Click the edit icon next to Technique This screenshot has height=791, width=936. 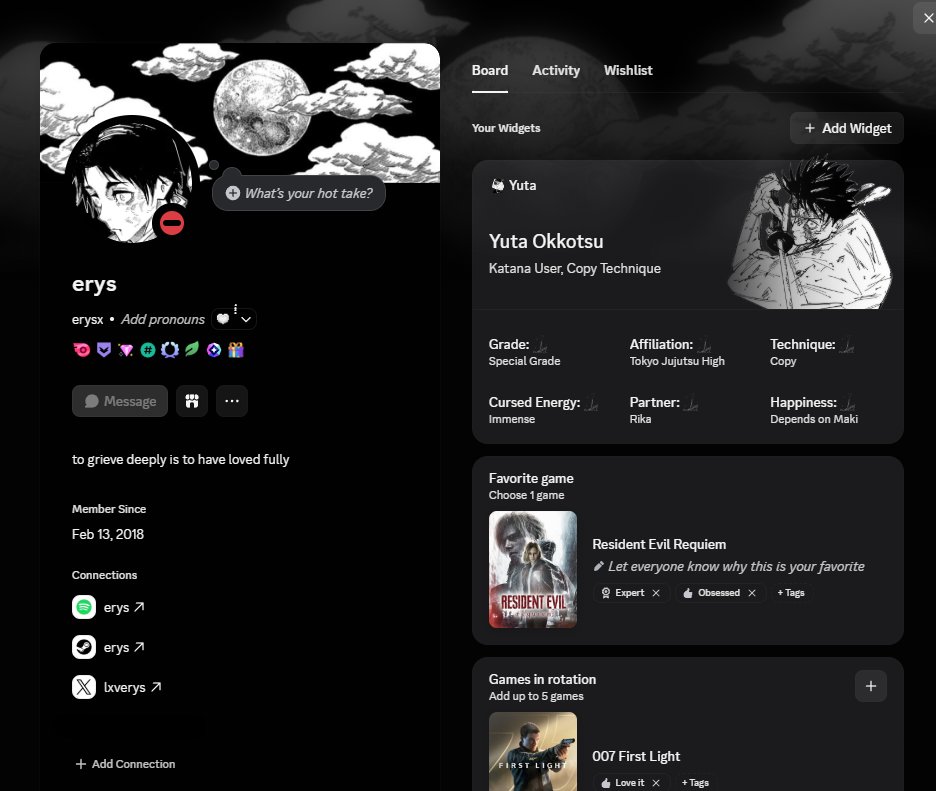[x=847, y=346]
